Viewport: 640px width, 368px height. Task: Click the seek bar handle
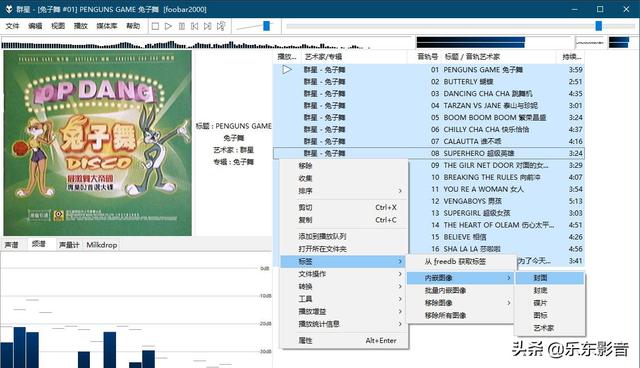pyautogui.click(x=598, y=26)
